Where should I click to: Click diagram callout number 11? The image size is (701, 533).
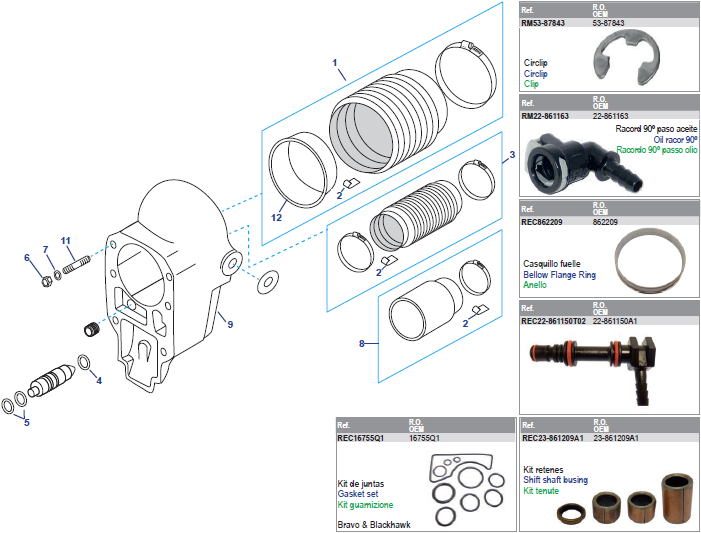(x=66, y=241)
